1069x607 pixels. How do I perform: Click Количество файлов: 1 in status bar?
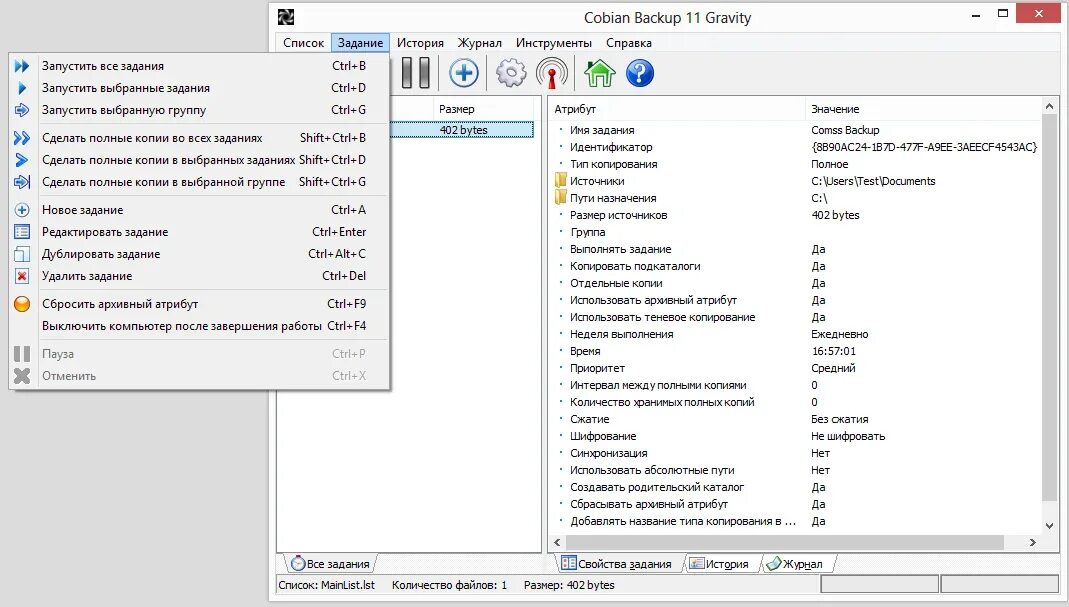tap(449, 584)
